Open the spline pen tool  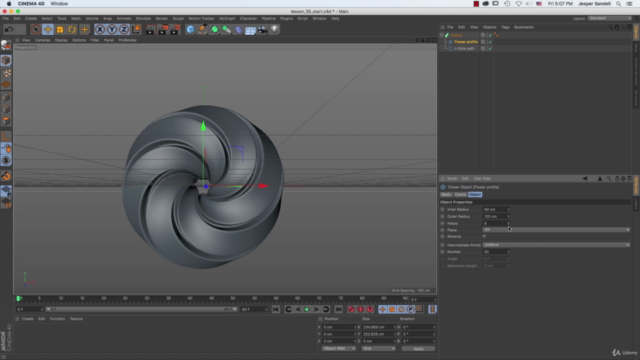click(202, 29)
